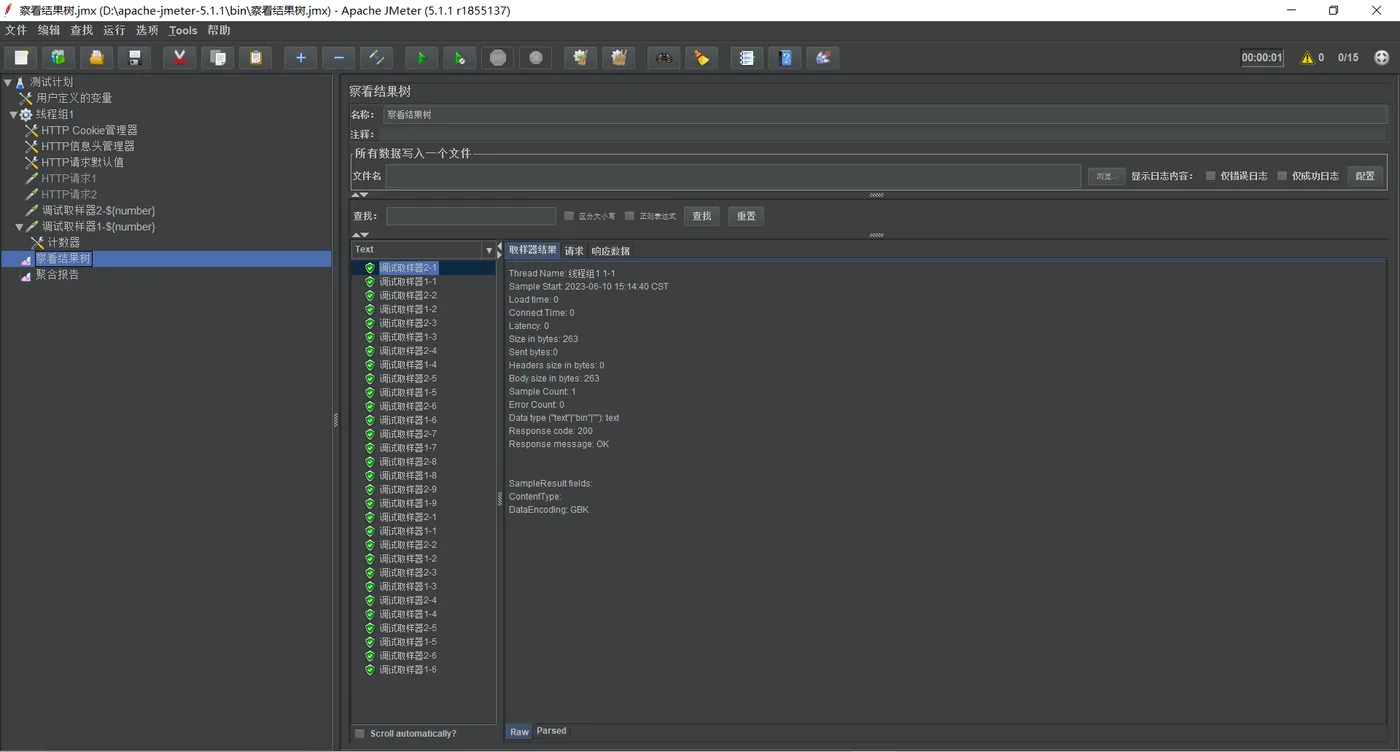This screenshot has height=752, width=1400.
Task: Collapse the 线程组1 tree node
Action: 13,115
